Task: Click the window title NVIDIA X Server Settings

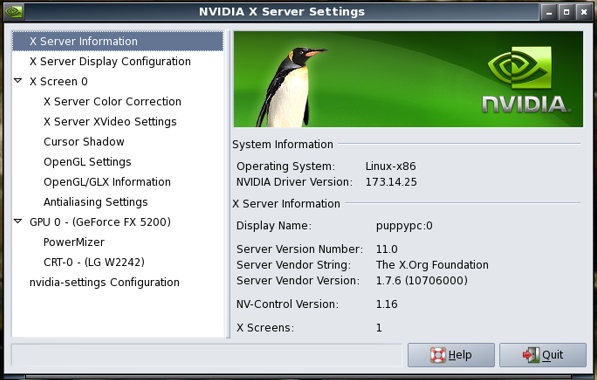Action: pyautogui.click(x=282, y=12)
